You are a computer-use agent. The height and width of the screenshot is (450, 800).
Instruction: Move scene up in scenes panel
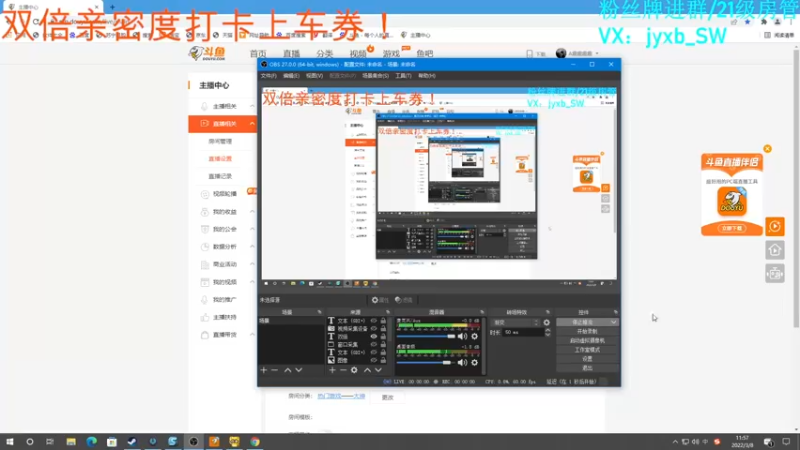tap(288, 370)
